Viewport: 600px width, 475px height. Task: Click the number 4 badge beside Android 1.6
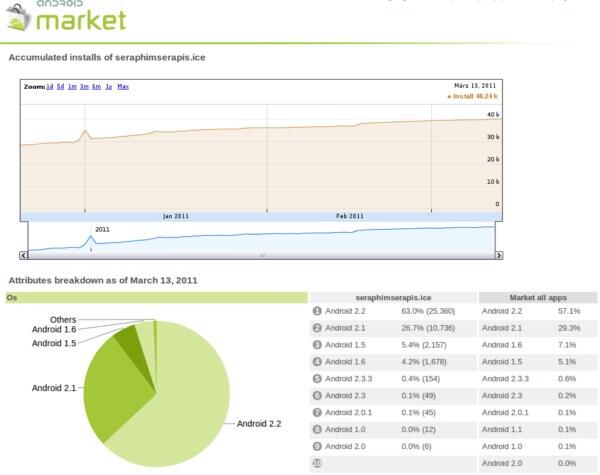coord(317,362)
